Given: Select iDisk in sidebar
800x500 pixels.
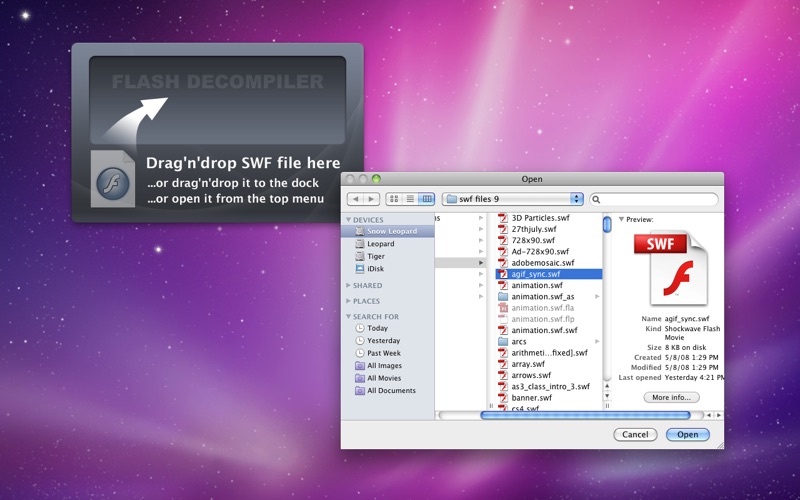Looking at the screenshot, I should point(388,268).
